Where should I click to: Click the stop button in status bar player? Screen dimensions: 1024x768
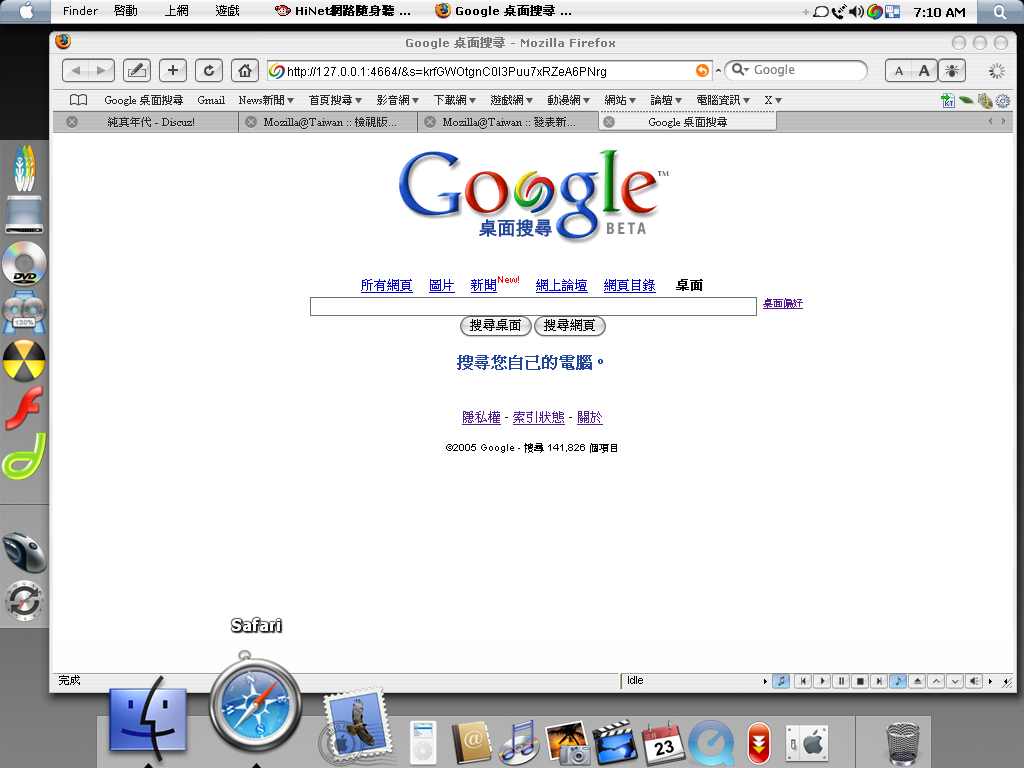tap(860, 681)
